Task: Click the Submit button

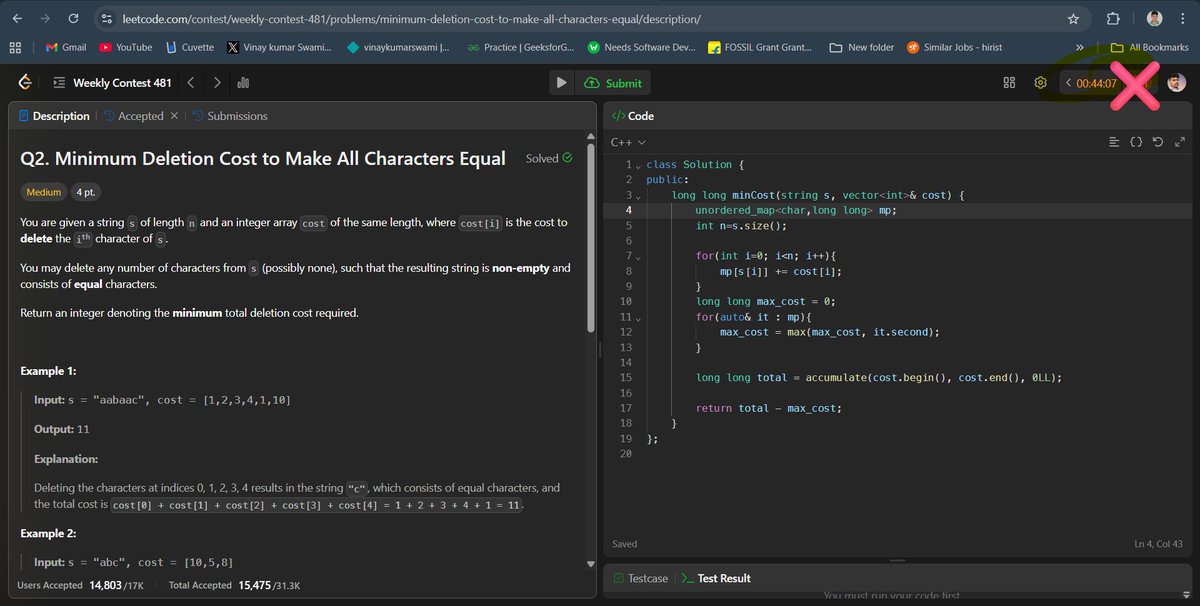Action: 614,82
